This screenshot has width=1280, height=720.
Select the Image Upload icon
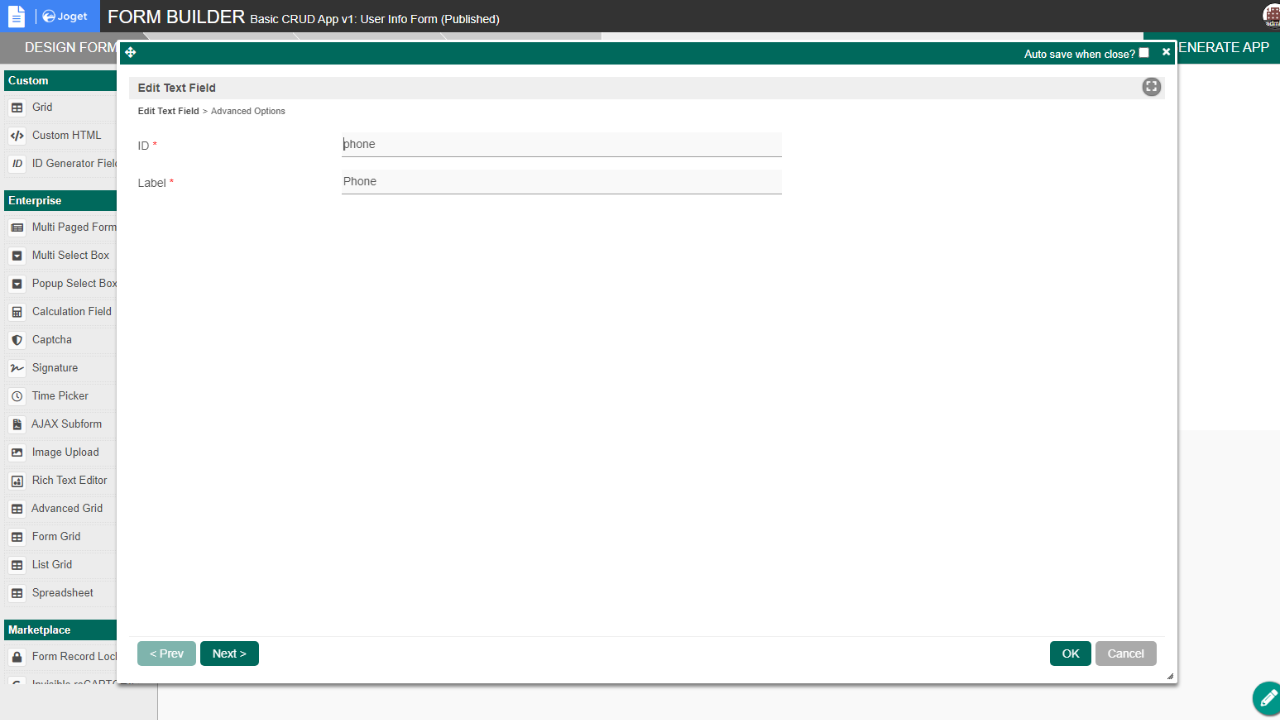(x=17, y=453)
